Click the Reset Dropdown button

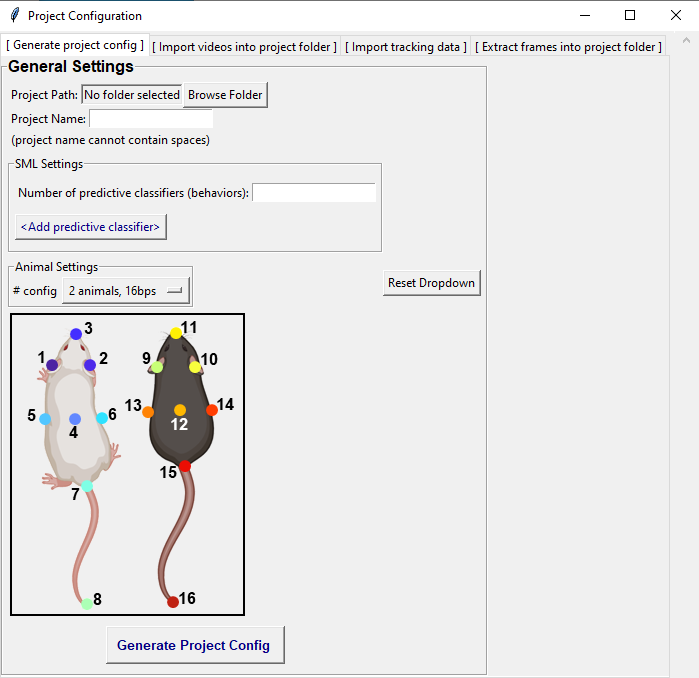pyautogui.click(x=432, y=283)
